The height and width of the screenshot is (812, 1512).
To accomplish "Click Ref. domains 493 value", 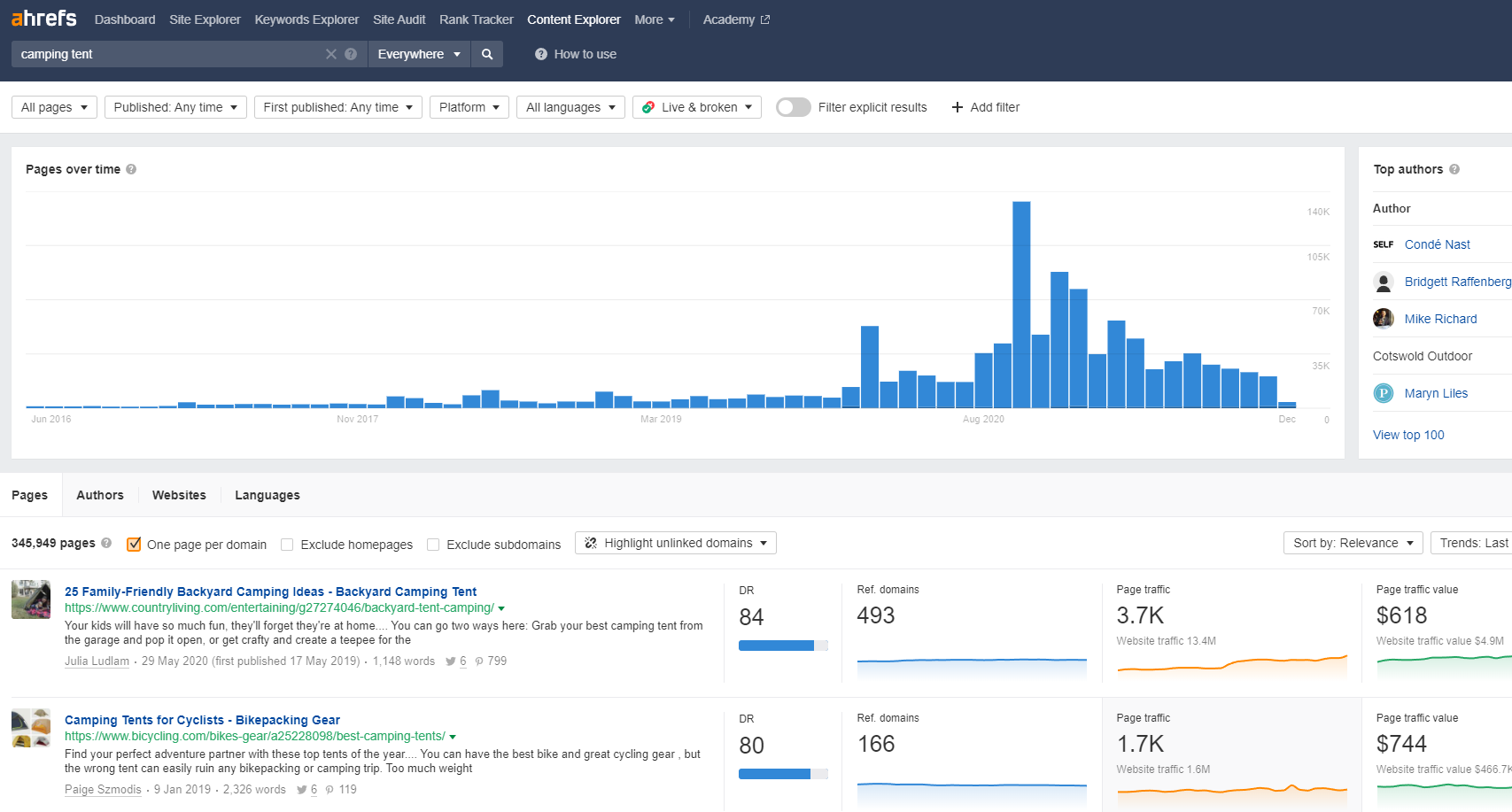I will point(876,615).
